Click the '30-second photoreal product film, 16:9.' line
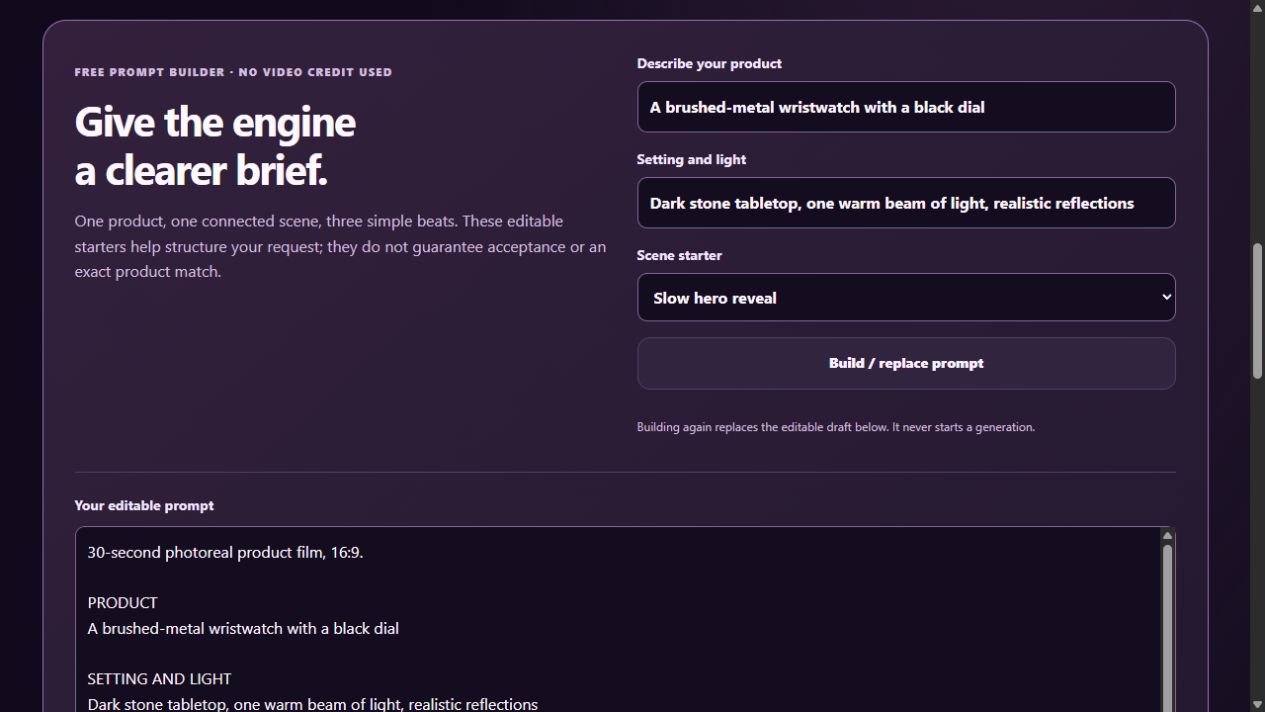 point(225,552)
